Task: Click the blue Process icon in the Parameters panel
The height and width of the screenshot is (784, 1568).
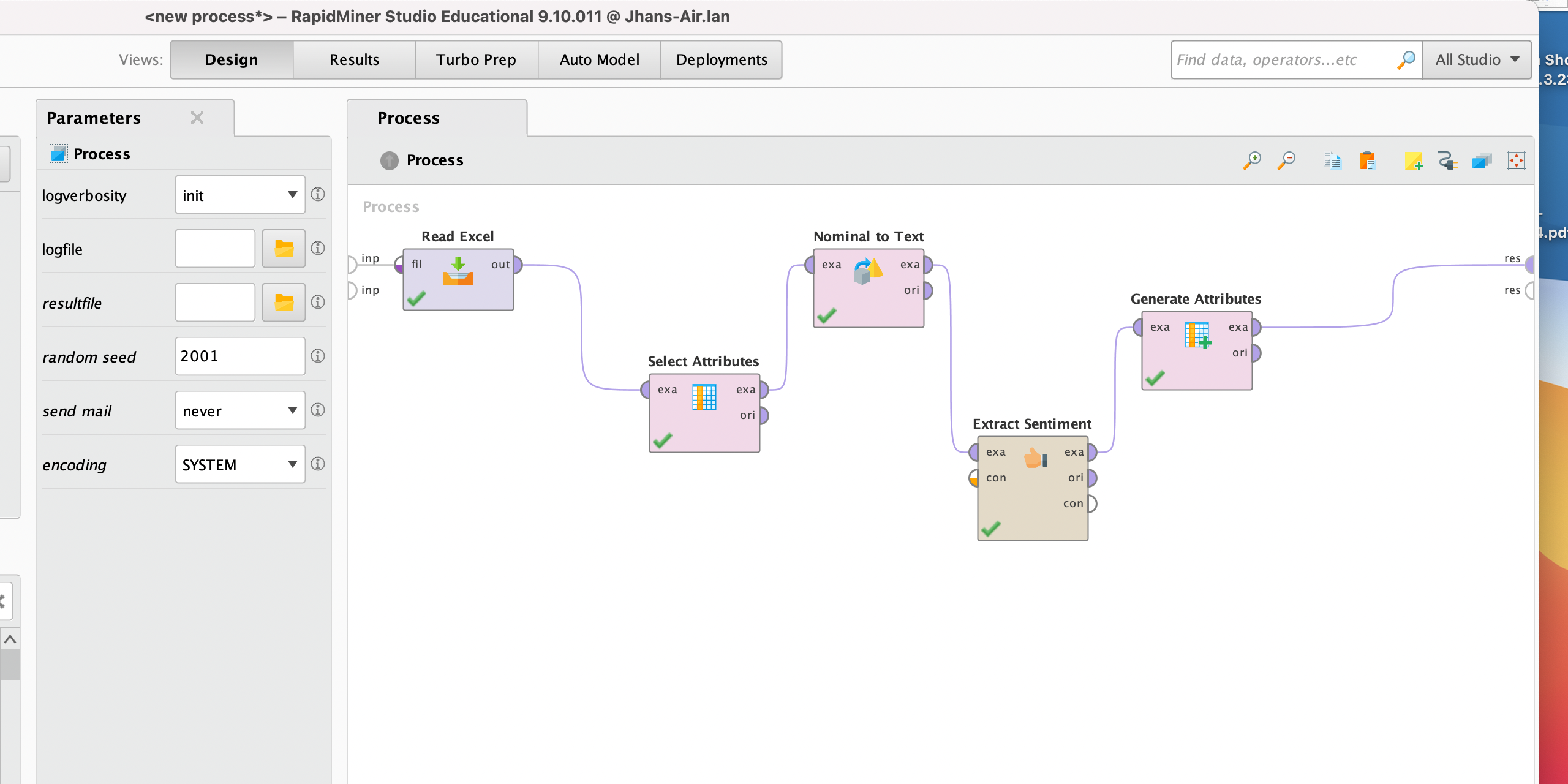Action: coord(58,154)
